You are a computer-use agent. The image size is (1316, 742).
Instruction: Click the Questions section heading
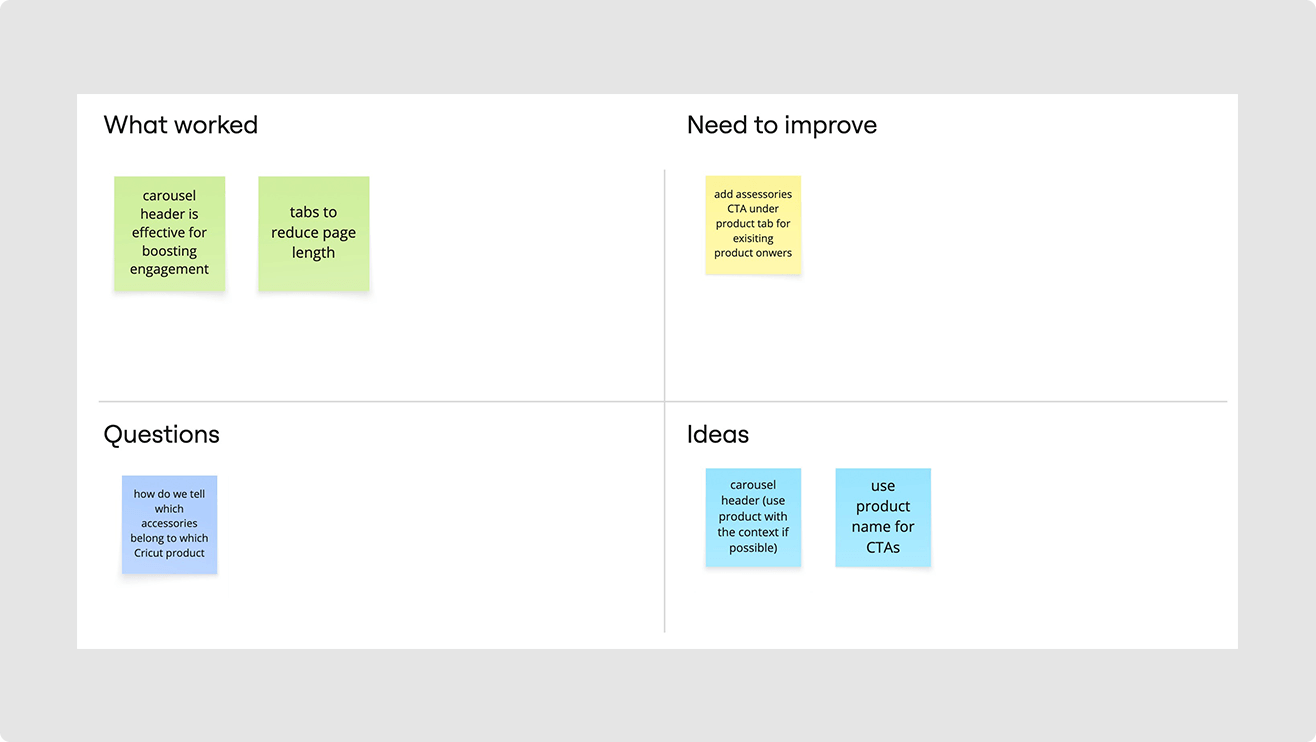click(x=162, y=434)
